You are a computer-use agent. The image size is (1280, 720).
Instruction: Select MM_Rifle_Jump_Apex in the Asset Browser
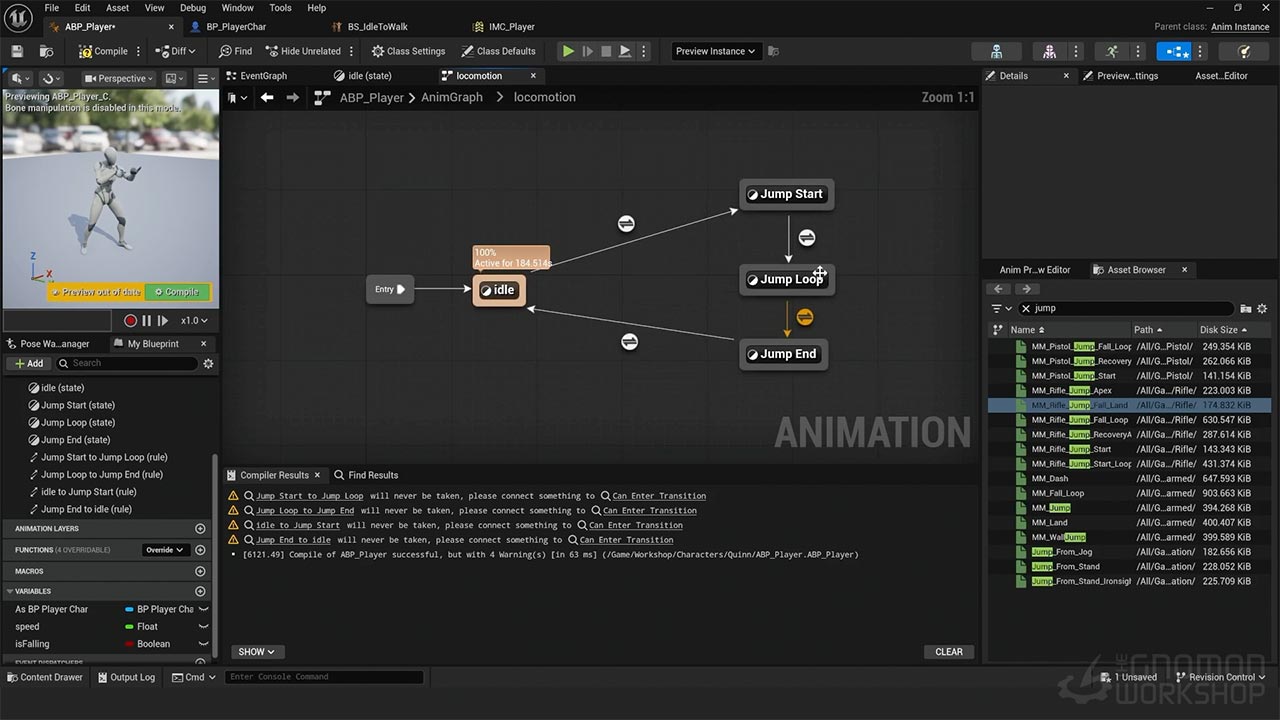click(x=1071, y=391)
